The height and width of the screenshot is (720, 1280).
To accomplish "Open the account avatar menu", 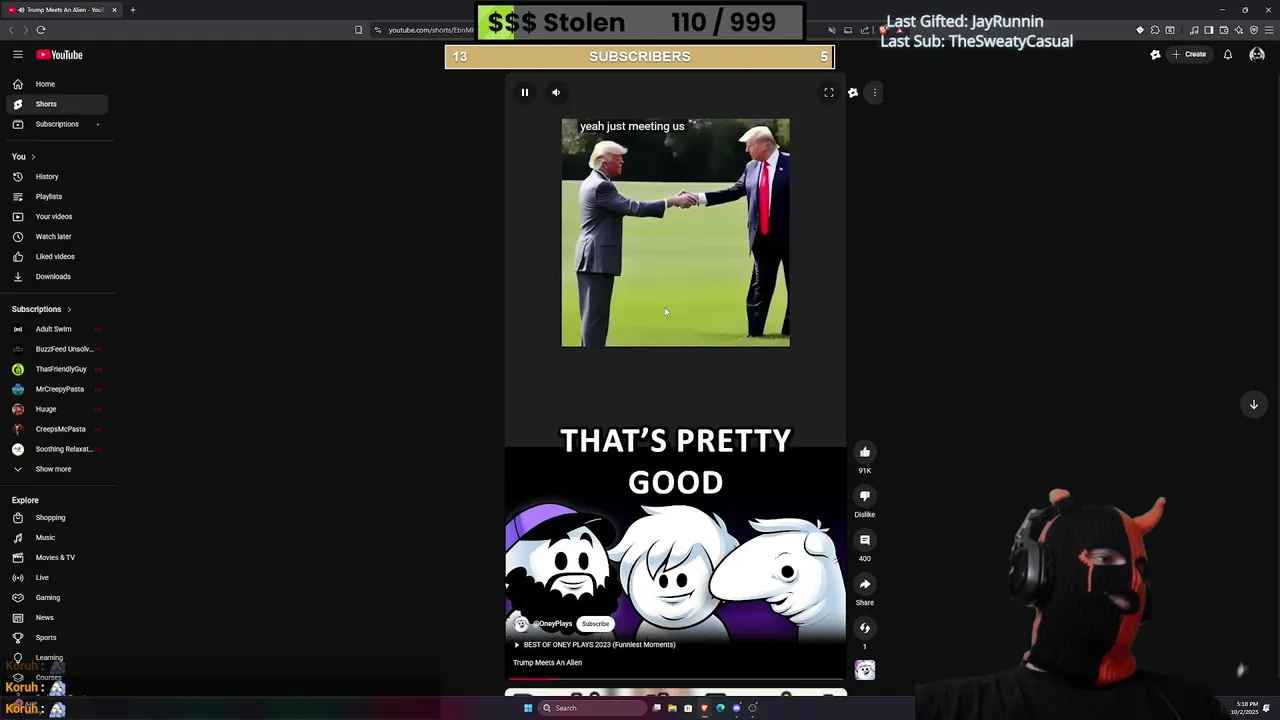I will (x=1257, y=55).
